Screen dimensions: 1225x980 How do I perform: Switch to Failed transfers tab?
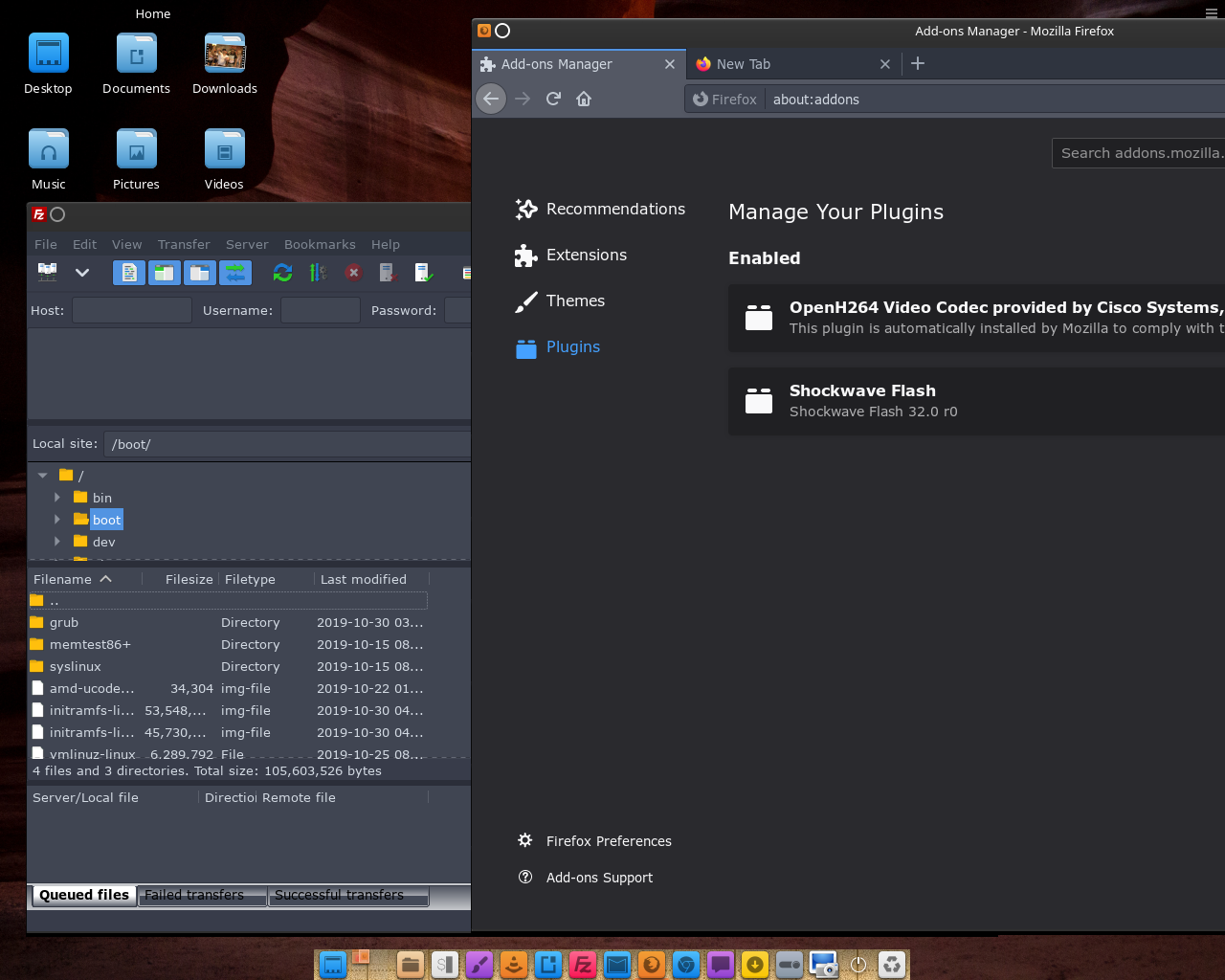pyautogui.click(x=202, y=896)
